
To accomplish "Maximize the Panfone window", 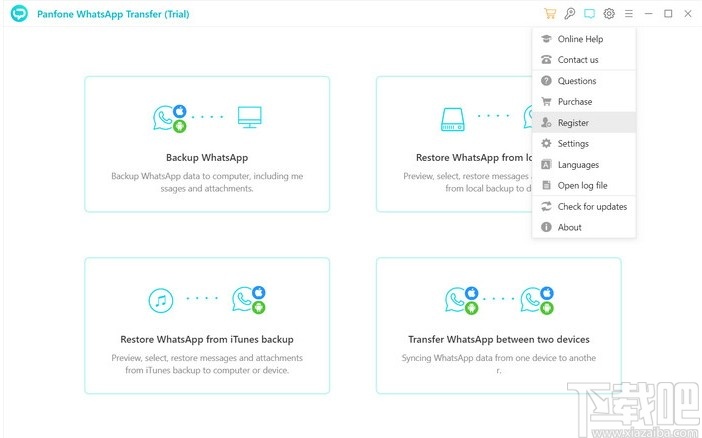I will tap(668, 14).
